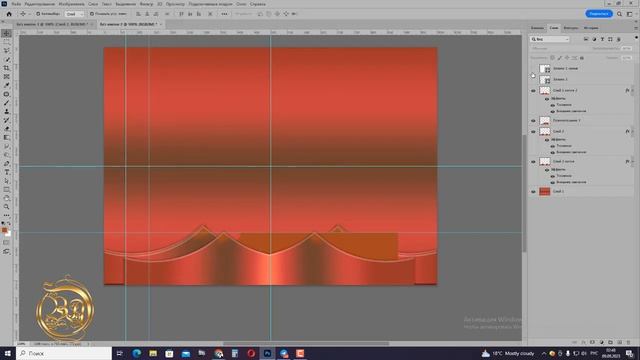
Task: Click fx badge on 'Слой 2' layer
Action: pos(627,131)
